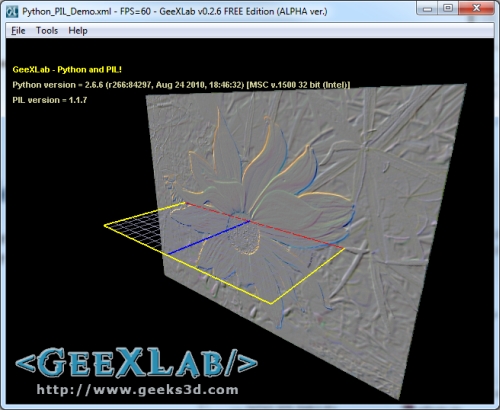The width and height of the screenshot is (500, 410).
Task: Open the Tools menu
Action: click(47, 31)
